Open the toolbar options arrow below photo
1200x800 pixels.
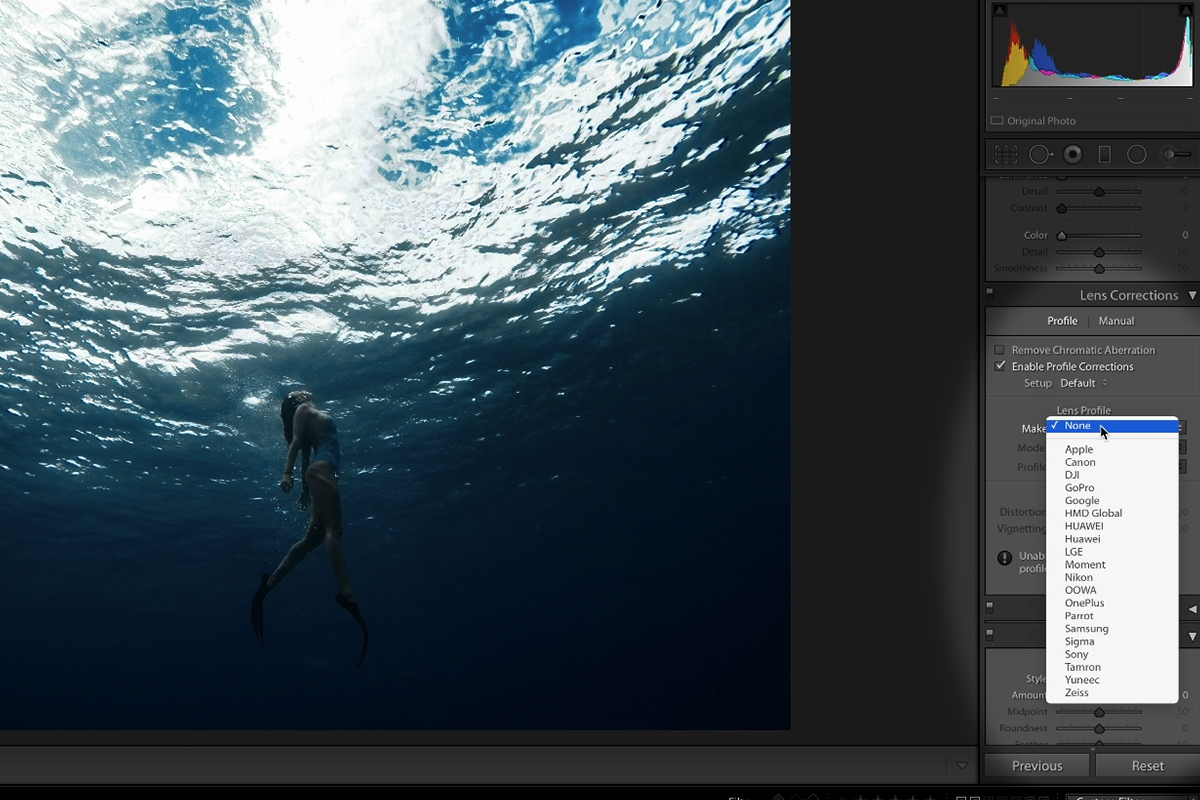[x=962, y=766]
